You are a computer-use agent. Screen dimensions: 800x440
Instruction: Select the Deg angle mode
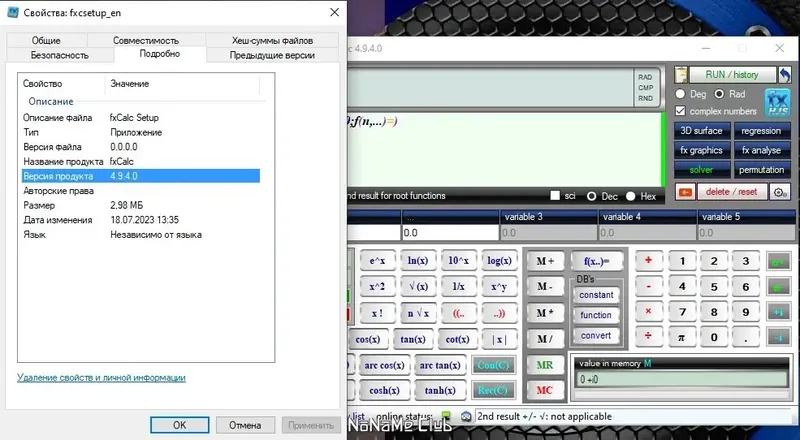click(680, 94)
